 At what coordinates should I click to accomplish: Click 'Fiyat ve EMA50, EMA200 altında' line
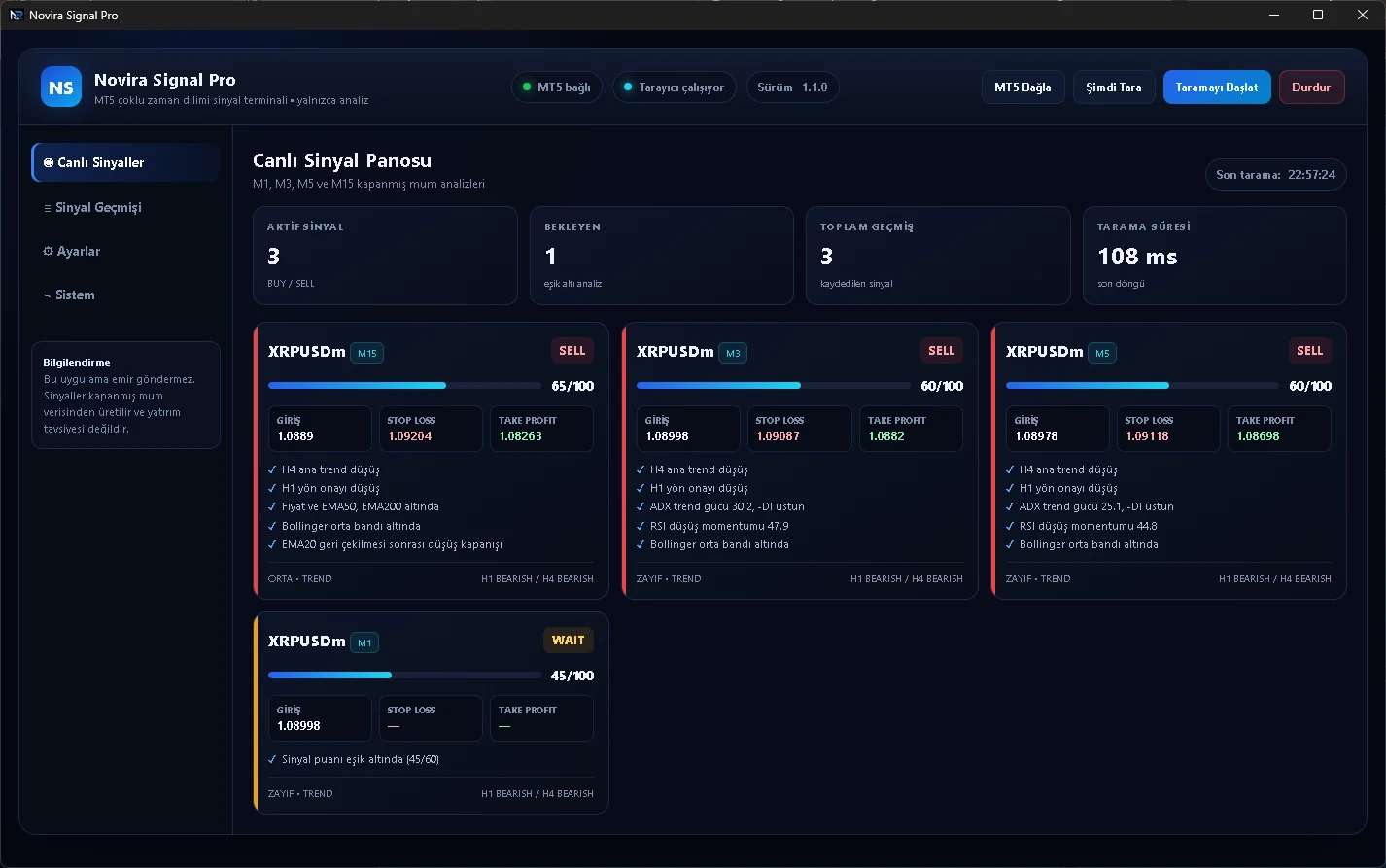pyautogui.click(x=360, y=507)
